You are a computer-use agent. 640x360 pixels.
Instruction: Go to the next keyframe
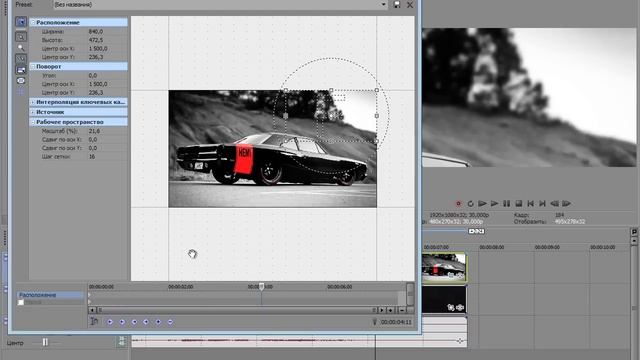[134, 322]
